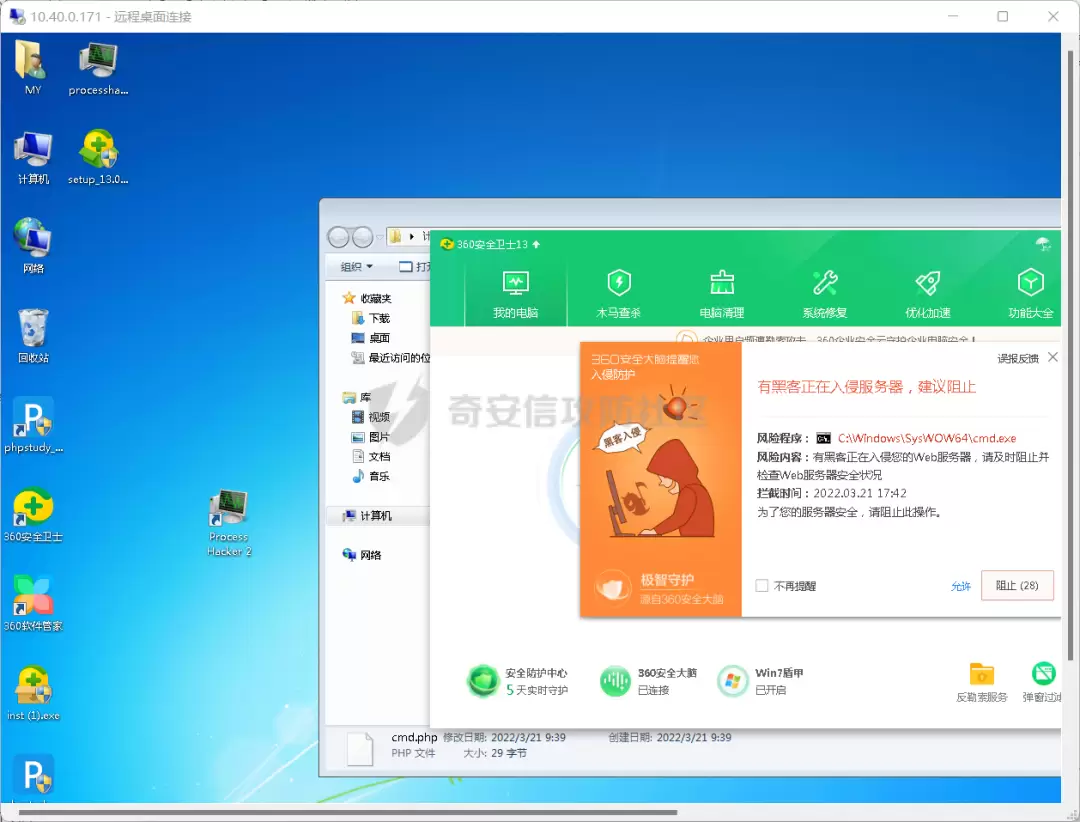Click the Explorer address bar folder icon
Viewport: 1080px width, 822px height.
pos(395,237)
